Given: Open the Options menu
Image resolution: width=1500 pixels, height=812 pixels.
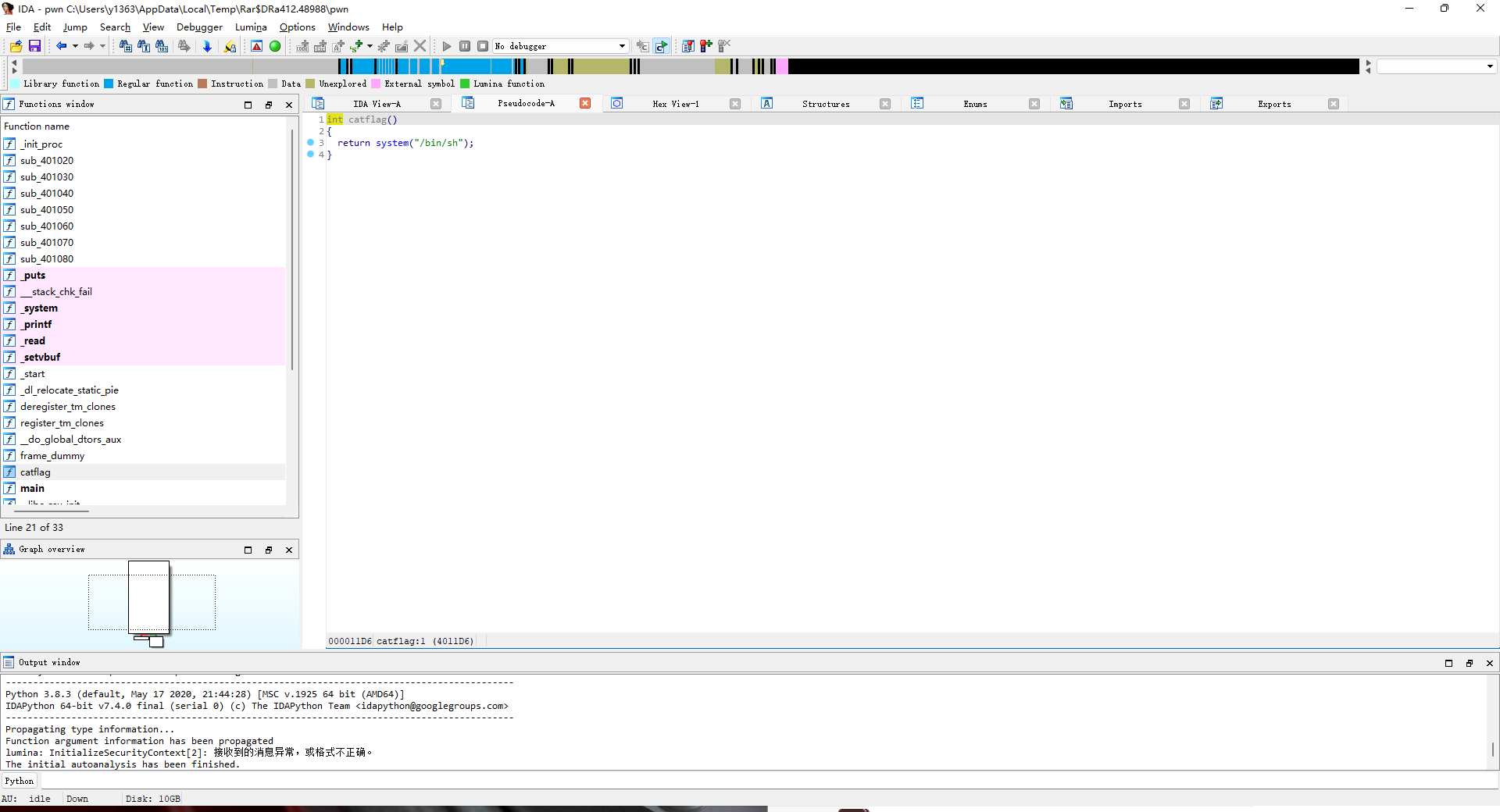Looking at the screenshot, I should 298,27.
